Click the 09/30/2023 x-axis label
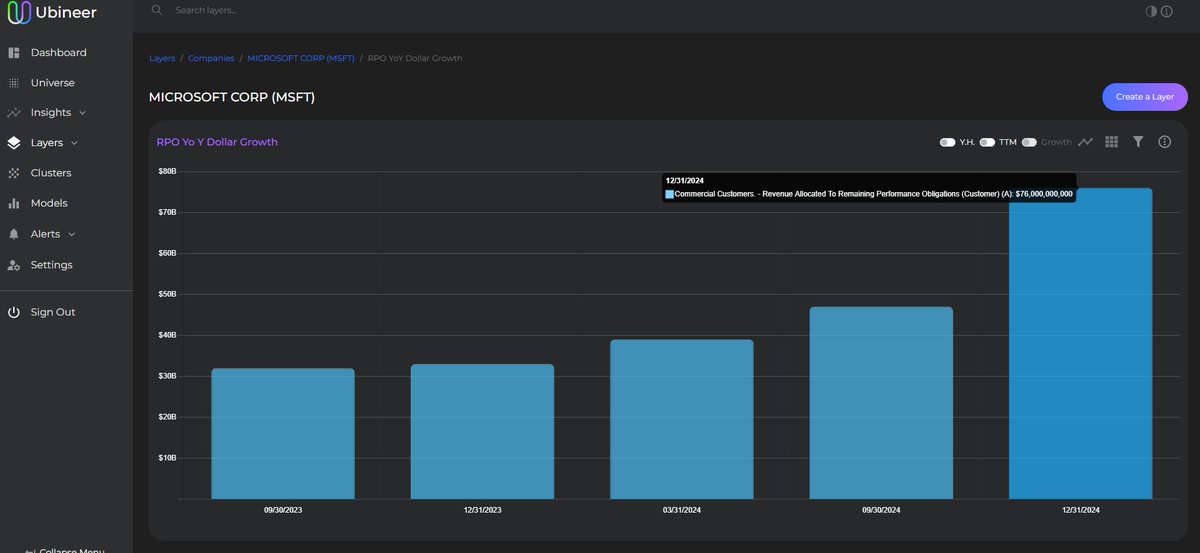 [x=283, y=510]
